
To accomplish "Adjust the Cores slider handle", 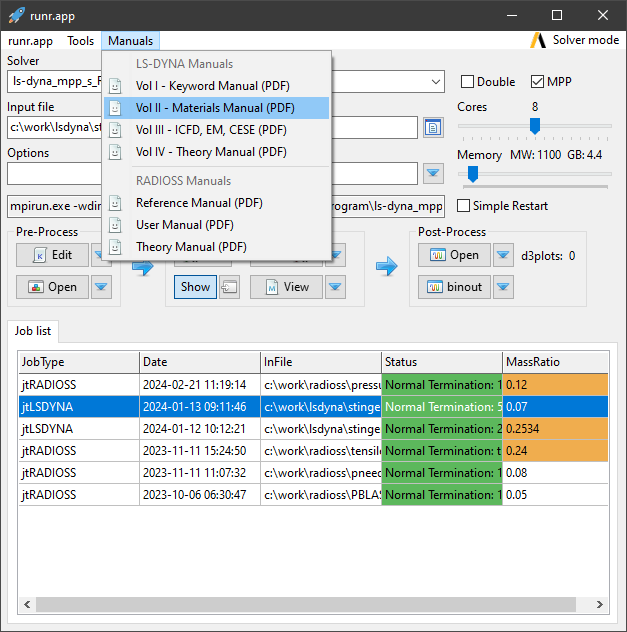I will [x=535, y=126].
